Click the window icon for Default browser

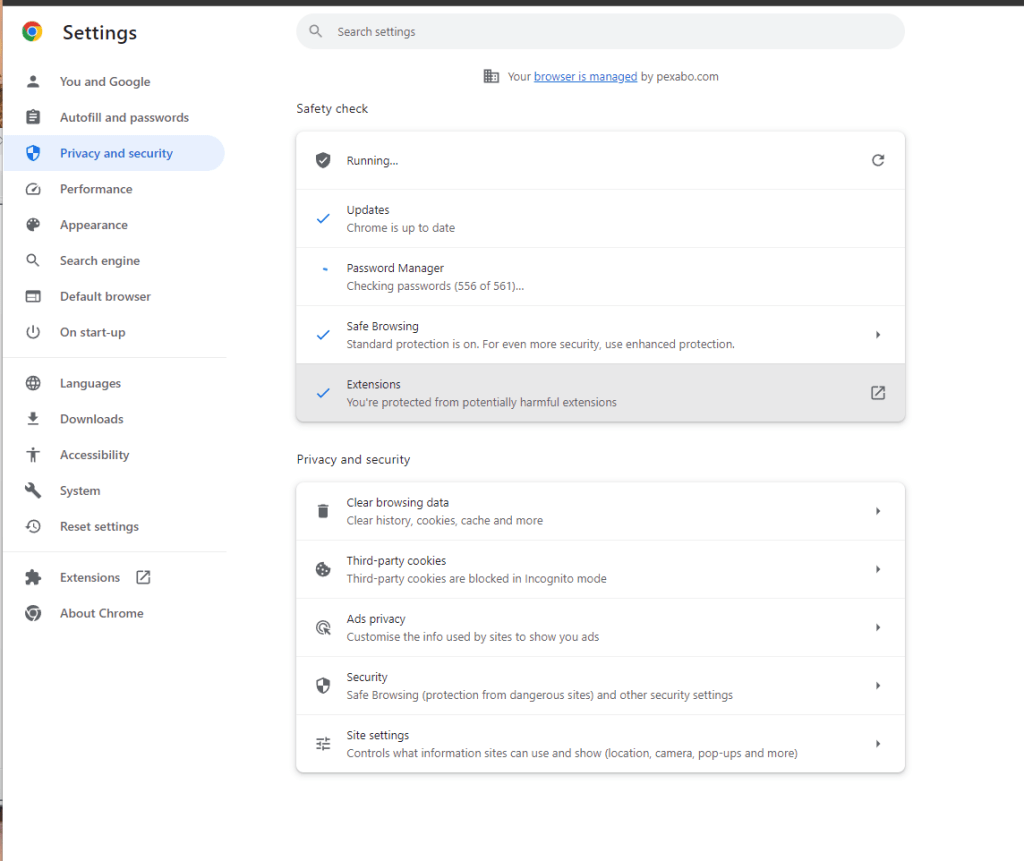tap(33, 297)
